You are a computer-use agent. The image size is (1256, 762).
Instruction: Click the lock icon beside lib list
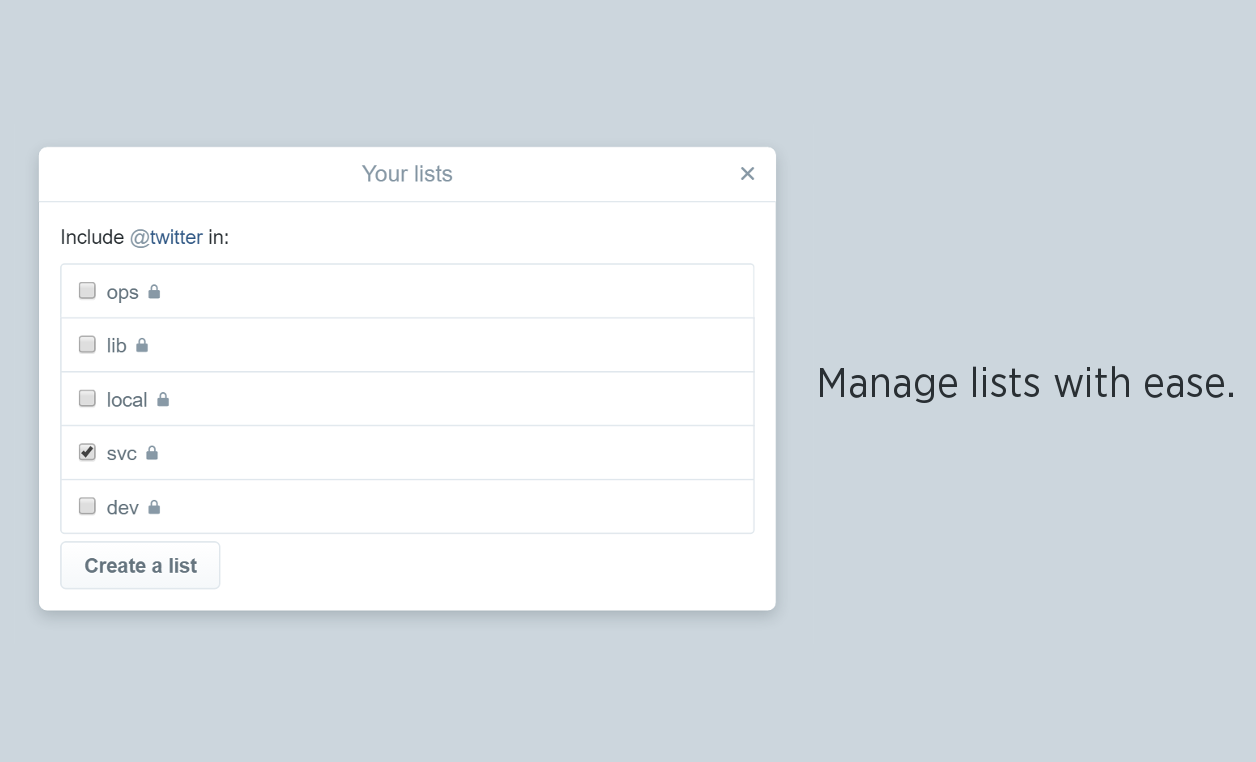click(x=141, y=345)
